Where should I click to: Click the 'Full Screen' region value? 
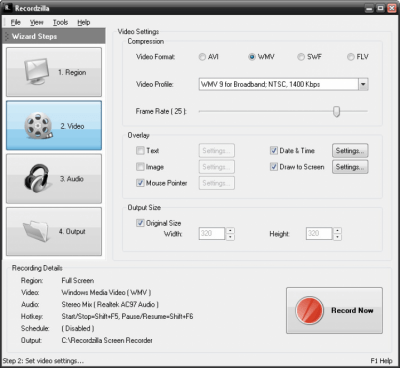click(x=78, y=280)
